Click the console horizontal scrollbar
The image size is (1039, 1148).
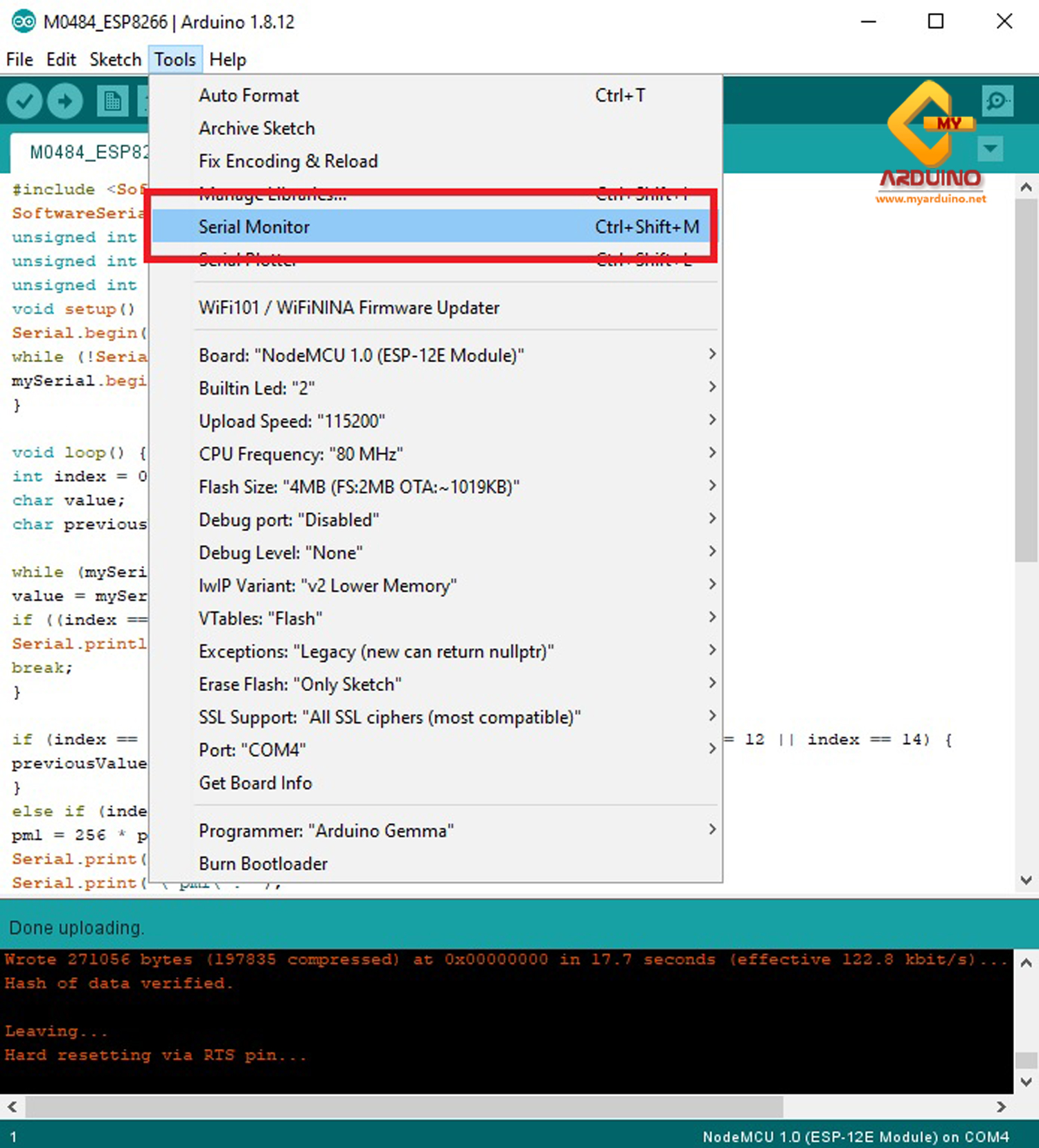click(x=402, y=1106)
